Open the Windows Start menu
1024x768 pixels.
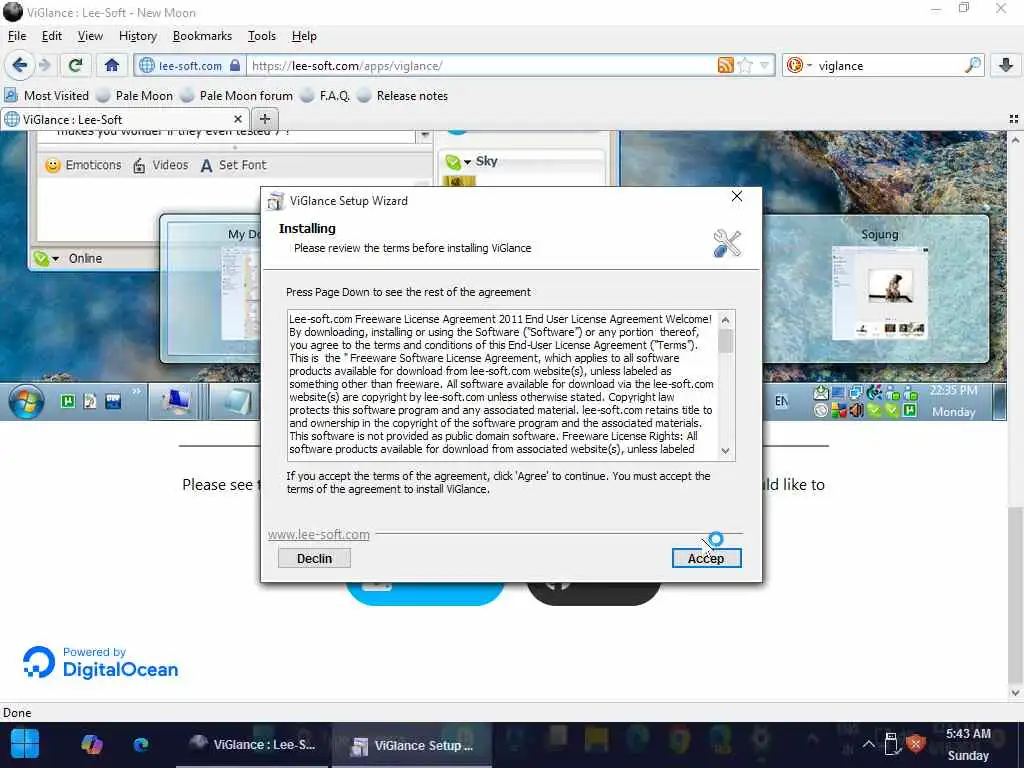tap(25, 744)
